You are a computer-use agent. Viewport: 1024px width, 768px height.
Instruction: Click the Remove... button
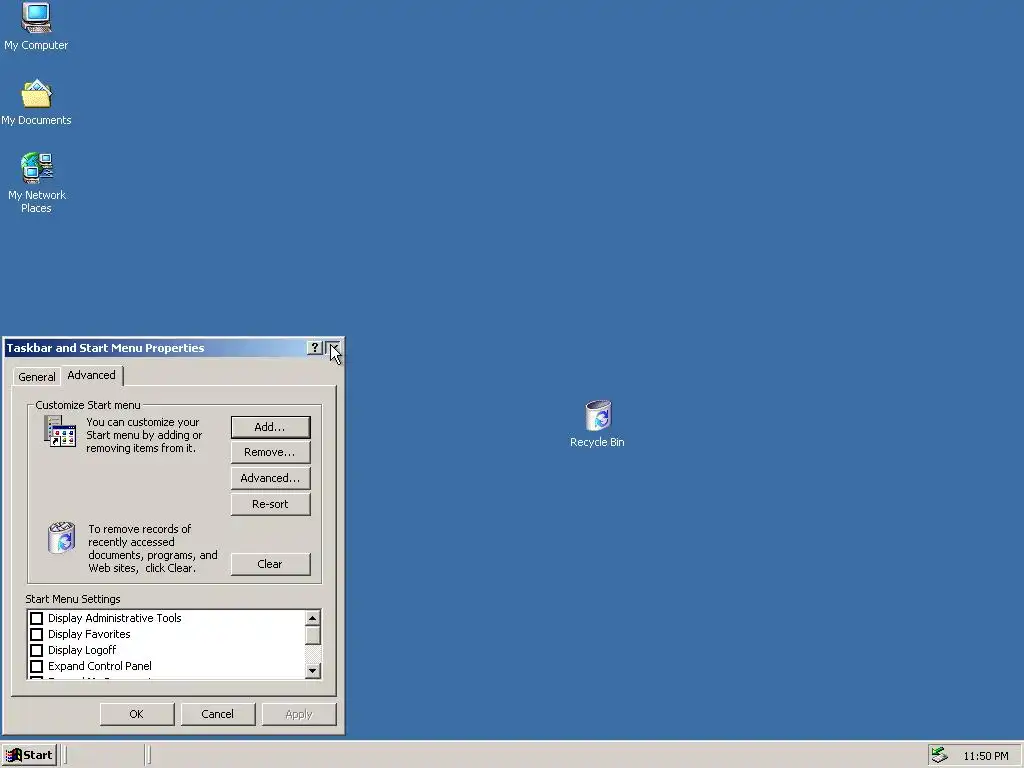click(270, 452)
